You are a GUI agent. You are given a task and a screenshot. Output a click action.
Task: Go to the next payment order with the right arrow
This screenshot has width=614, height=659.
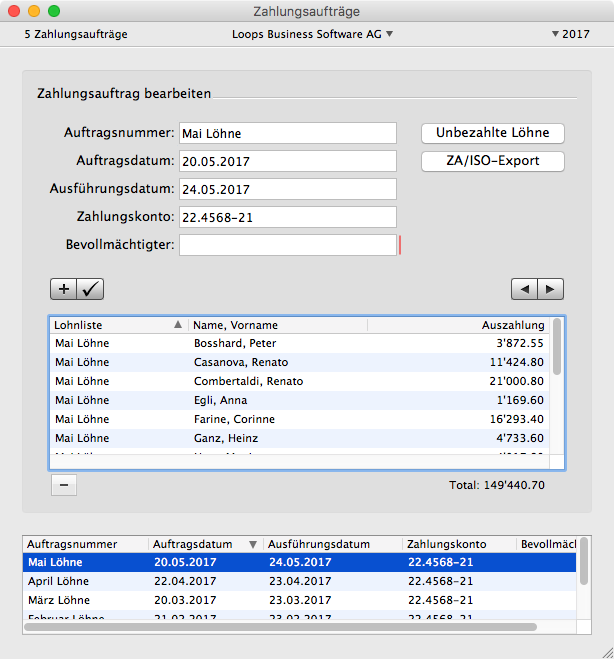coord(550,289)
